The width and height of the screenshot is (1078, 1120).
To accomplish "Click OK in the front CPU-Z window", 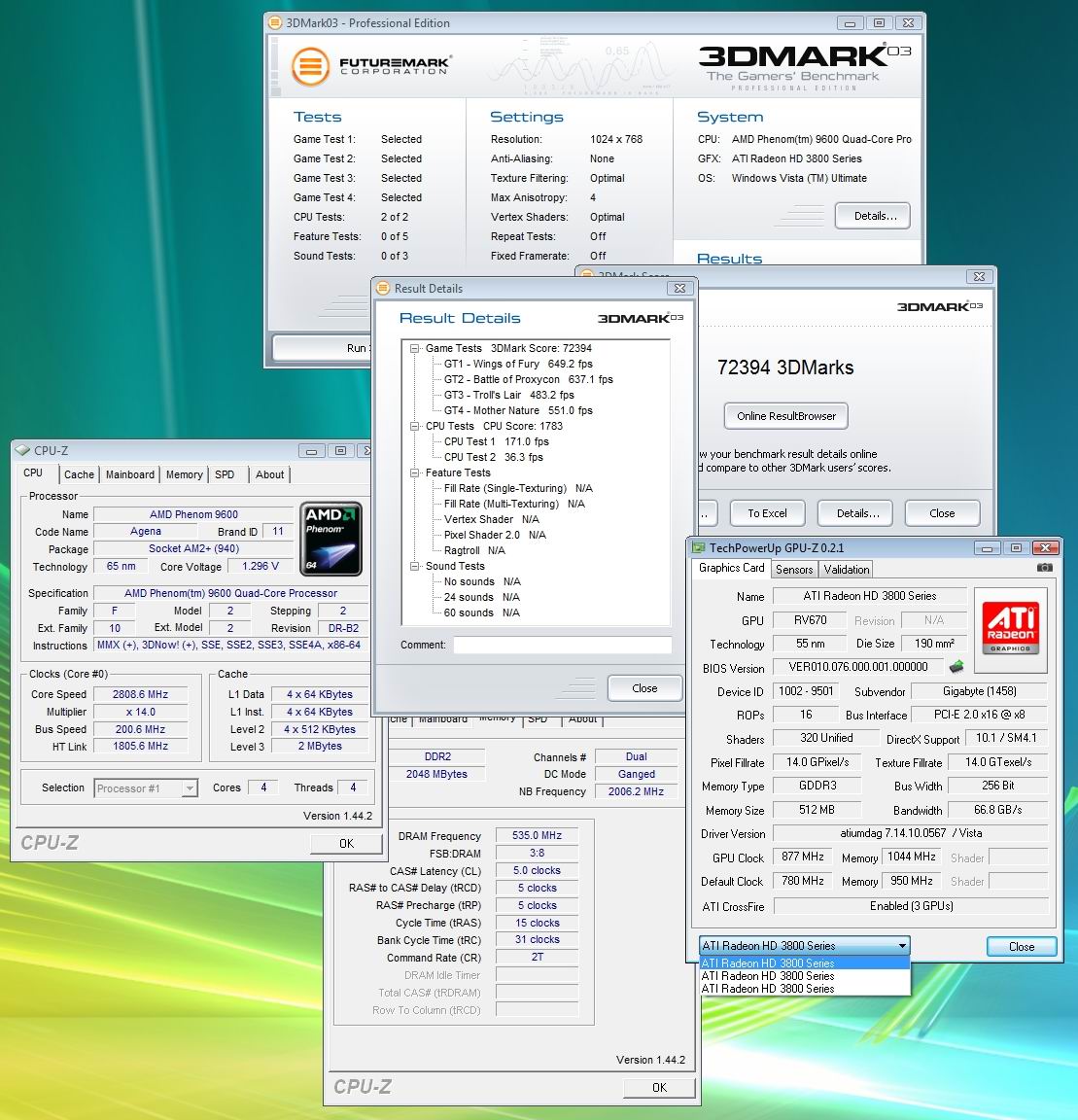I will (346, 844).
